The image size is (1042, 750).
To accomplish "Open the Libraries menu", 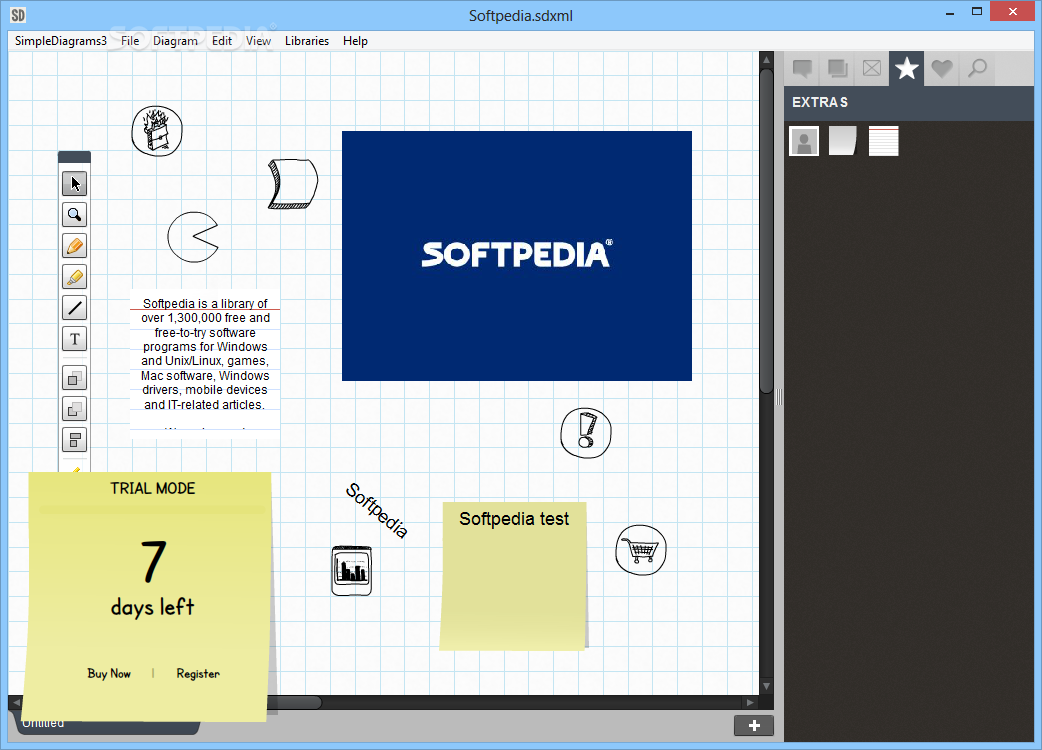I will pos(307,41).
